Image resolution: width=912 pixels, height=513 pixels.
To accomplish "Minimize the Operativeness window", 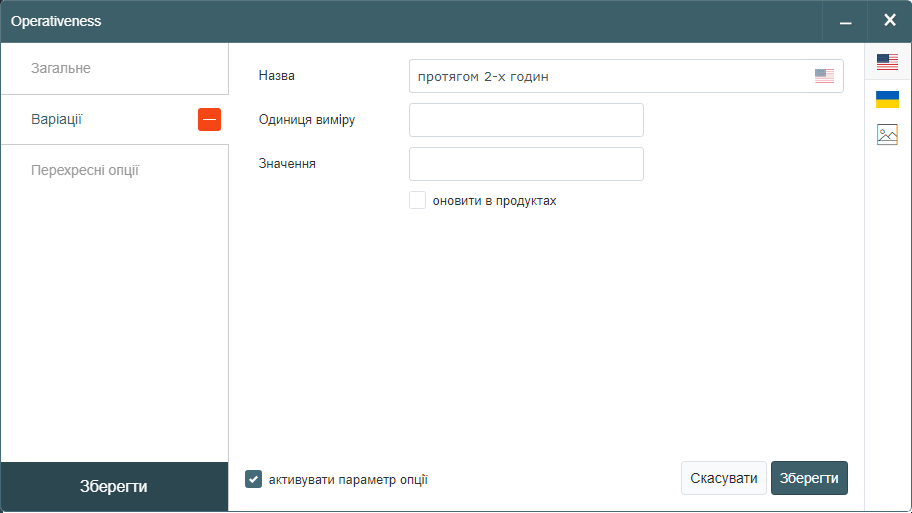I will [x=845, y=22].
